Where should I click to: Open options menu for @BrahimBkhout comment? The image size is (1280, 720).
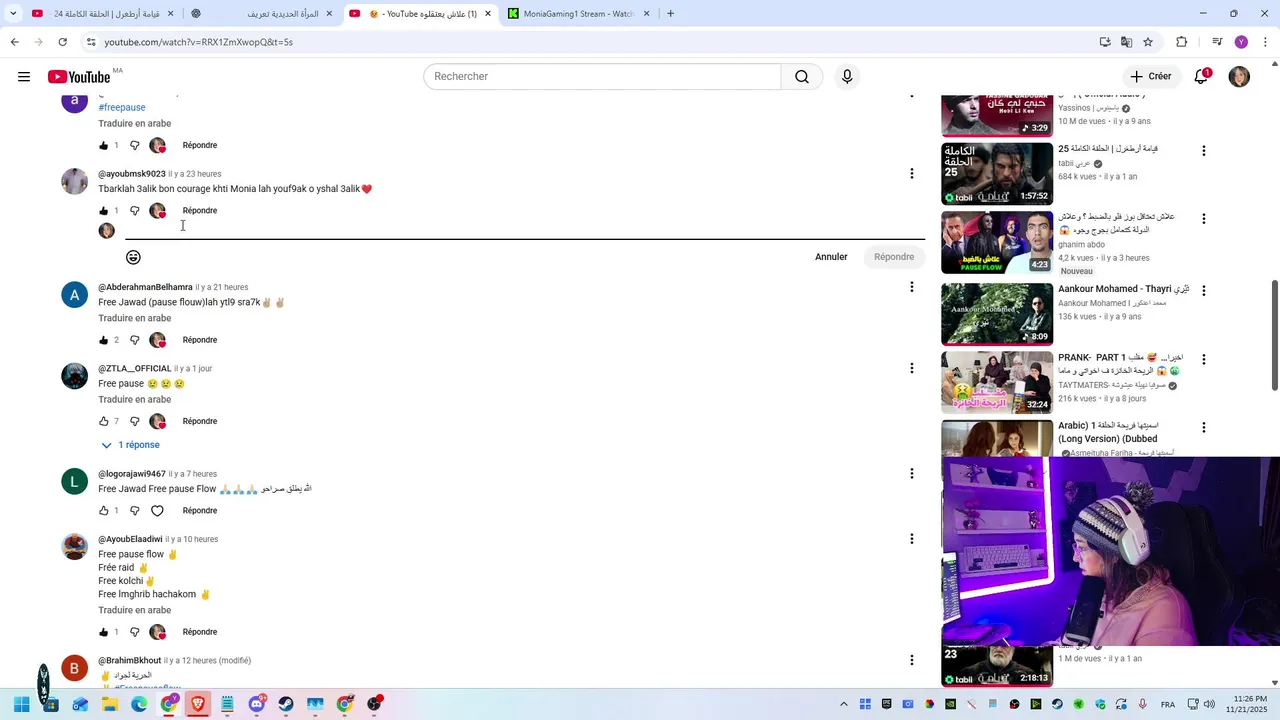click(x=911, y=660)
